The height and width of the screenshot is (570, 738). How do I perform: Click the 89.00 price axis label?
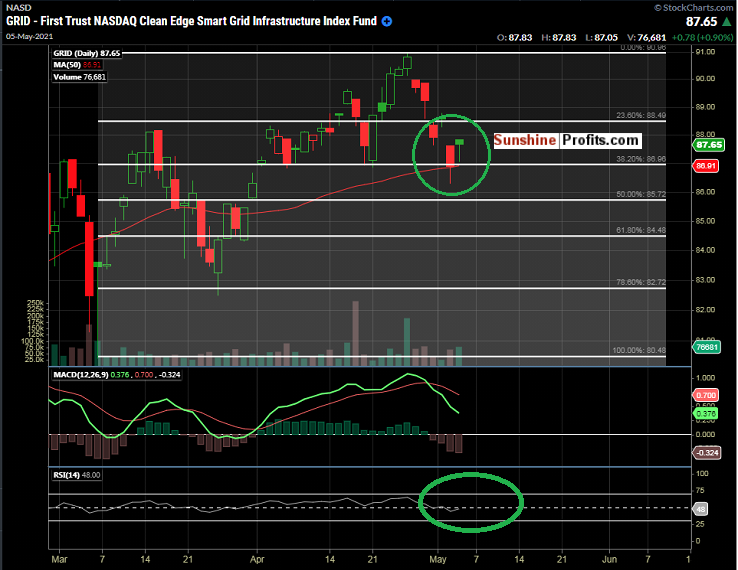click(x=705, y=107)
